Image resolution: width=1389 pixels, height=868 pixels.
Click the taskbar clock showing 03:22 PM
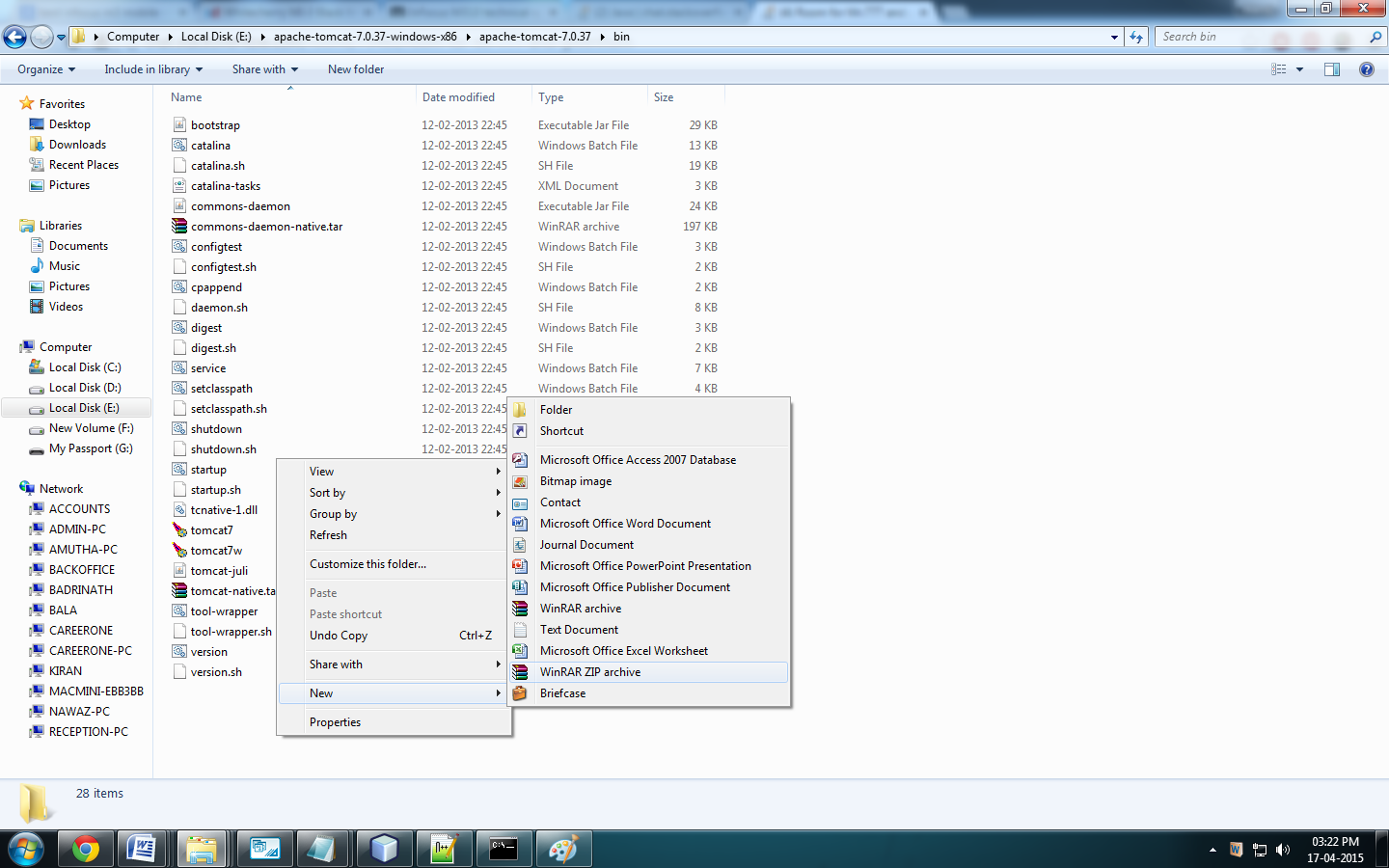click(1335, 850)
